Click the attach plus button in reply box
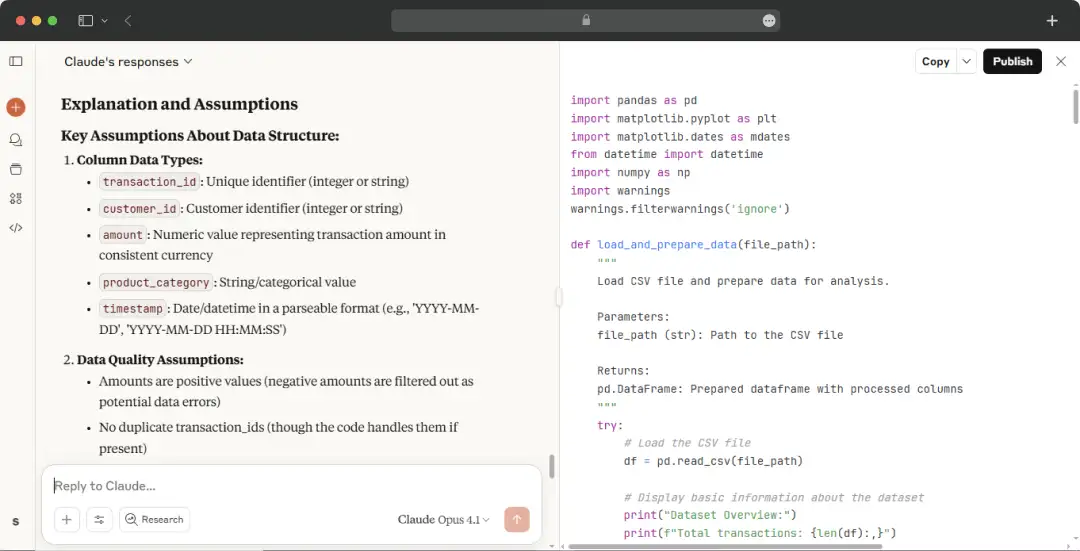1080x551 pixels. pos(67,519)
